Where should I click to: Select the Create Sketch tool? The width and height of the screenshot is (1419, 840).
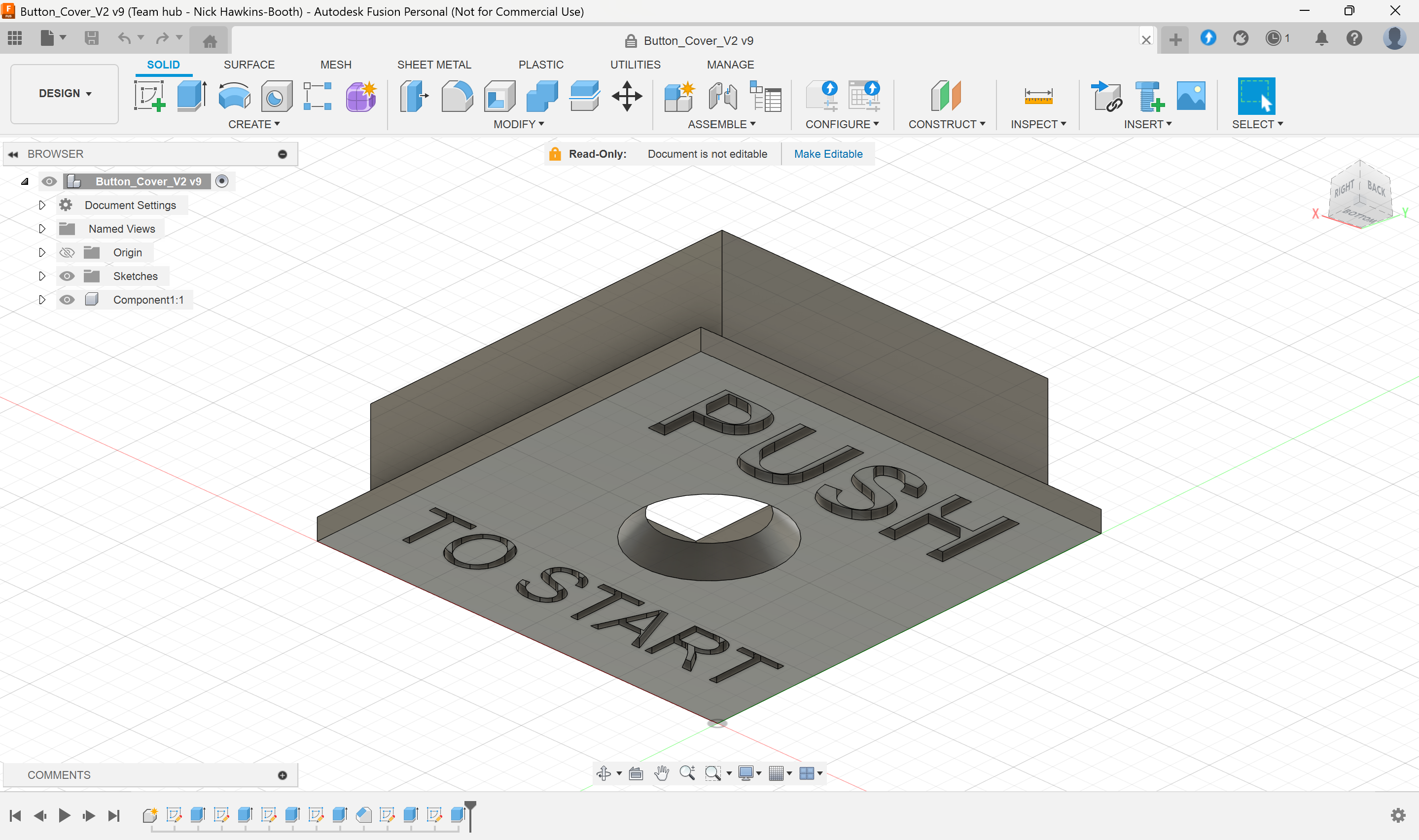(149, 96)
